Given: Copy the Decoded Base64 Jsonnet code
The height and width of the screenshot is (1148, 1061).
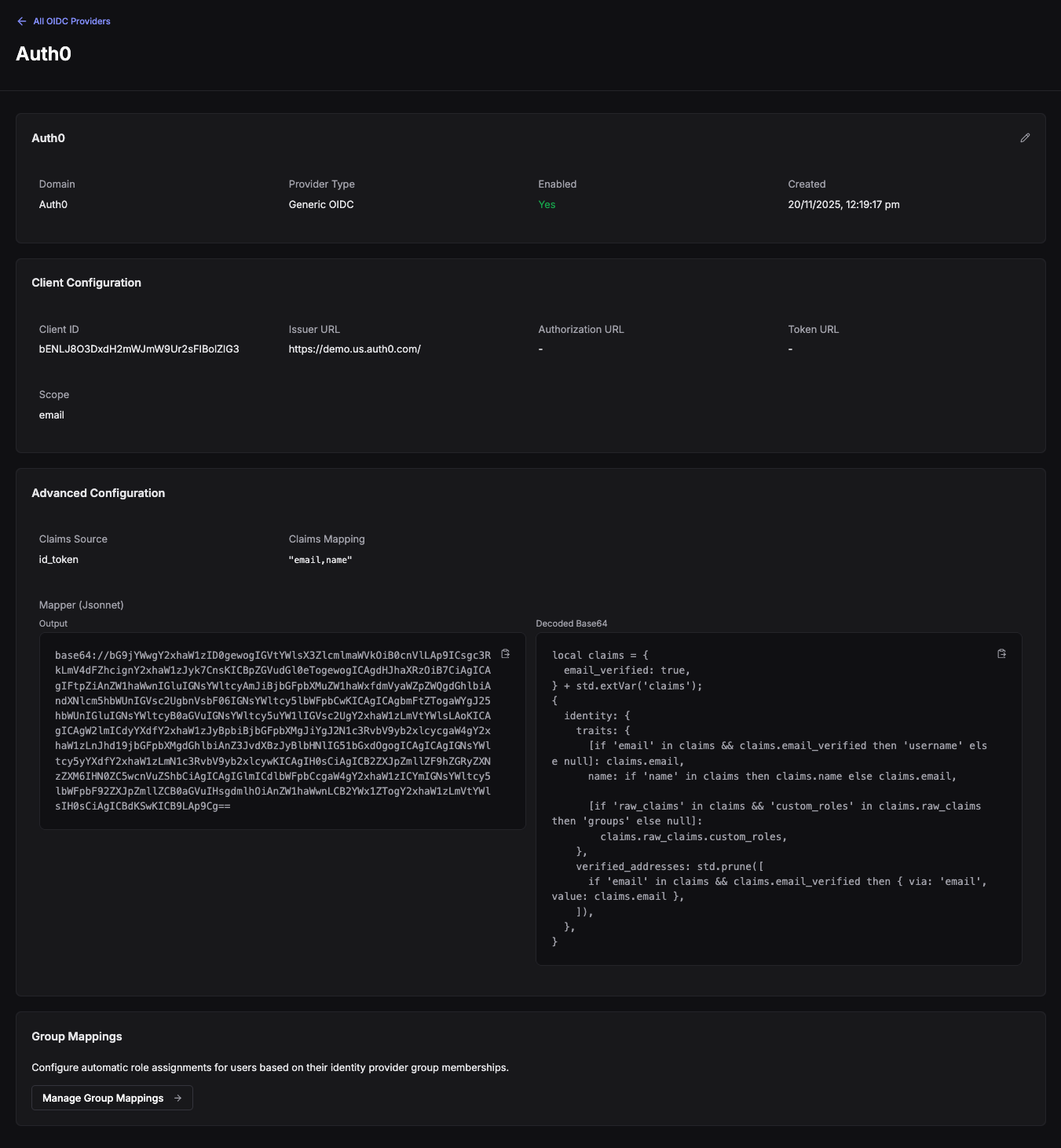Looking at the screenshot, I should [1002, 653].
